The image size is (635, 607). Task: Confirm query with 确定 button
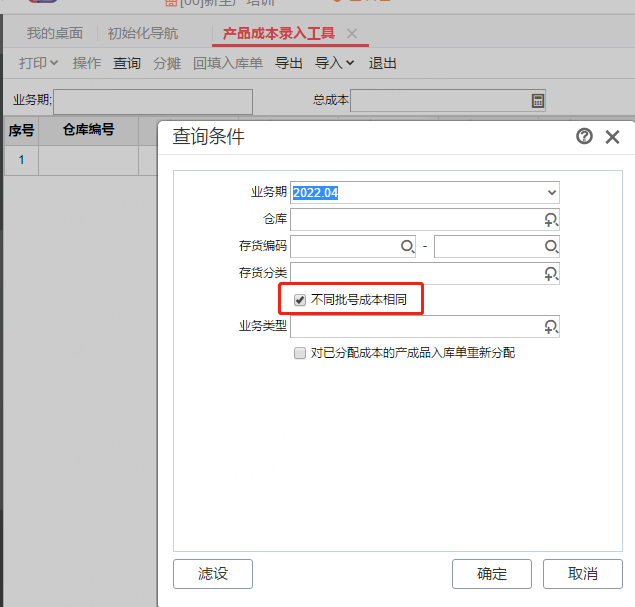click(492, 574)
